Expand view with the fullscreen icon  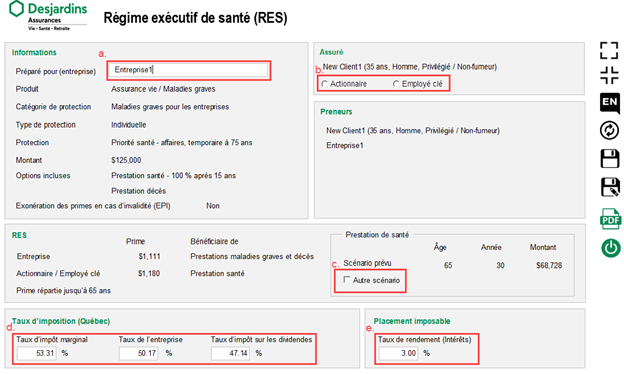click(609, 51)
